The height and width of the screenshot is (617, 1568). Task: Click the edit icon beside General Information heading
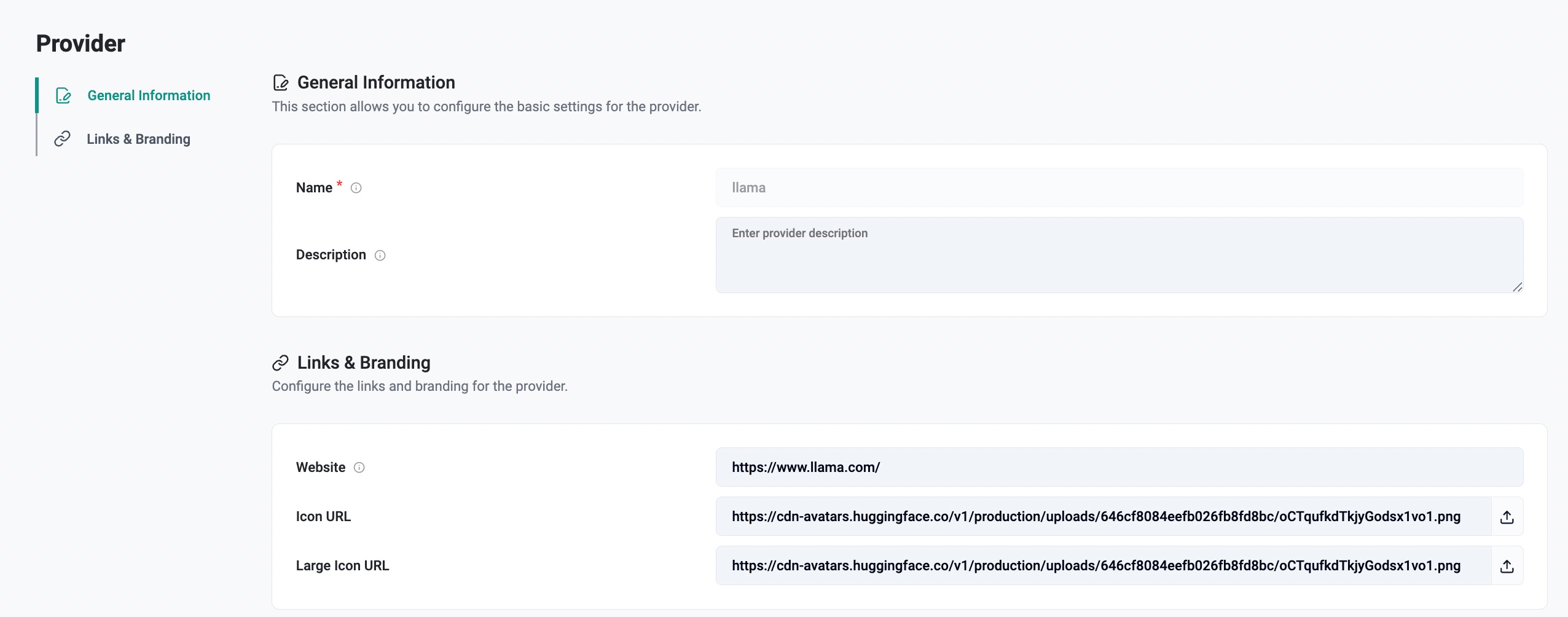(x=281, y=83)
